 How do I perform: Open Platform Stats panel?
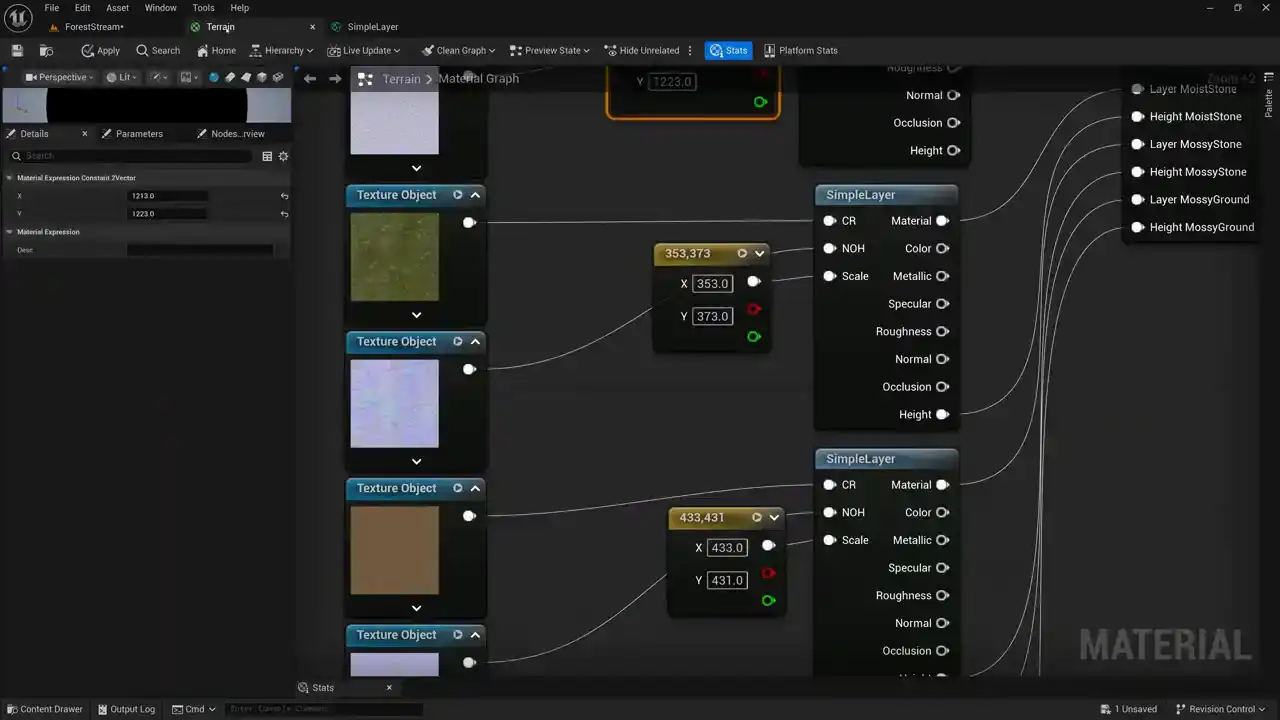pyautogui.click(x=800, y=50)
